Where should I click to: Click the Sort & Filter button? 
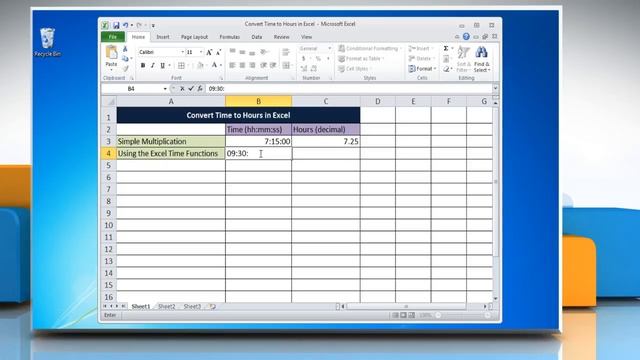463,59
